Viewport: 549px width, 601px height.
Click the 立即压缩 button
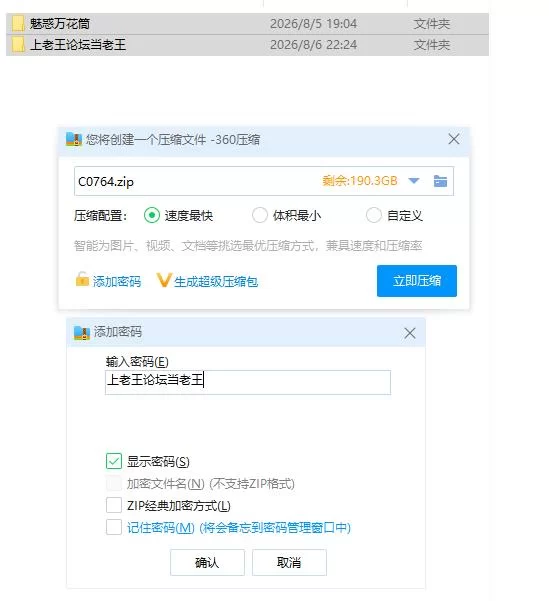(417, 281)
